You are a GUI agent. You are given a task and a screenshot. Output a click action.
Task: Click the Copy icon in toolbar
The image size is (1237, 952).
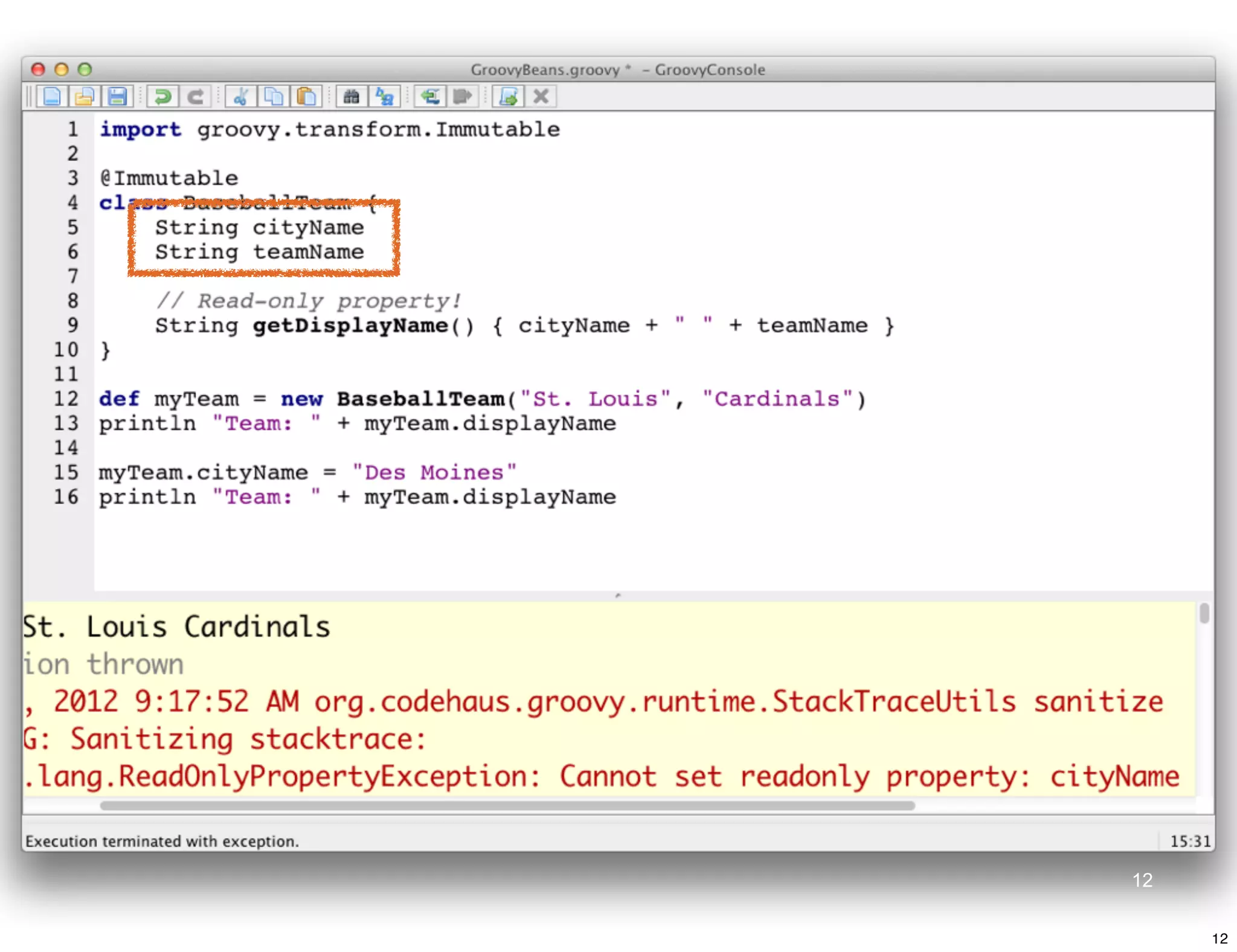pos(274,97)
